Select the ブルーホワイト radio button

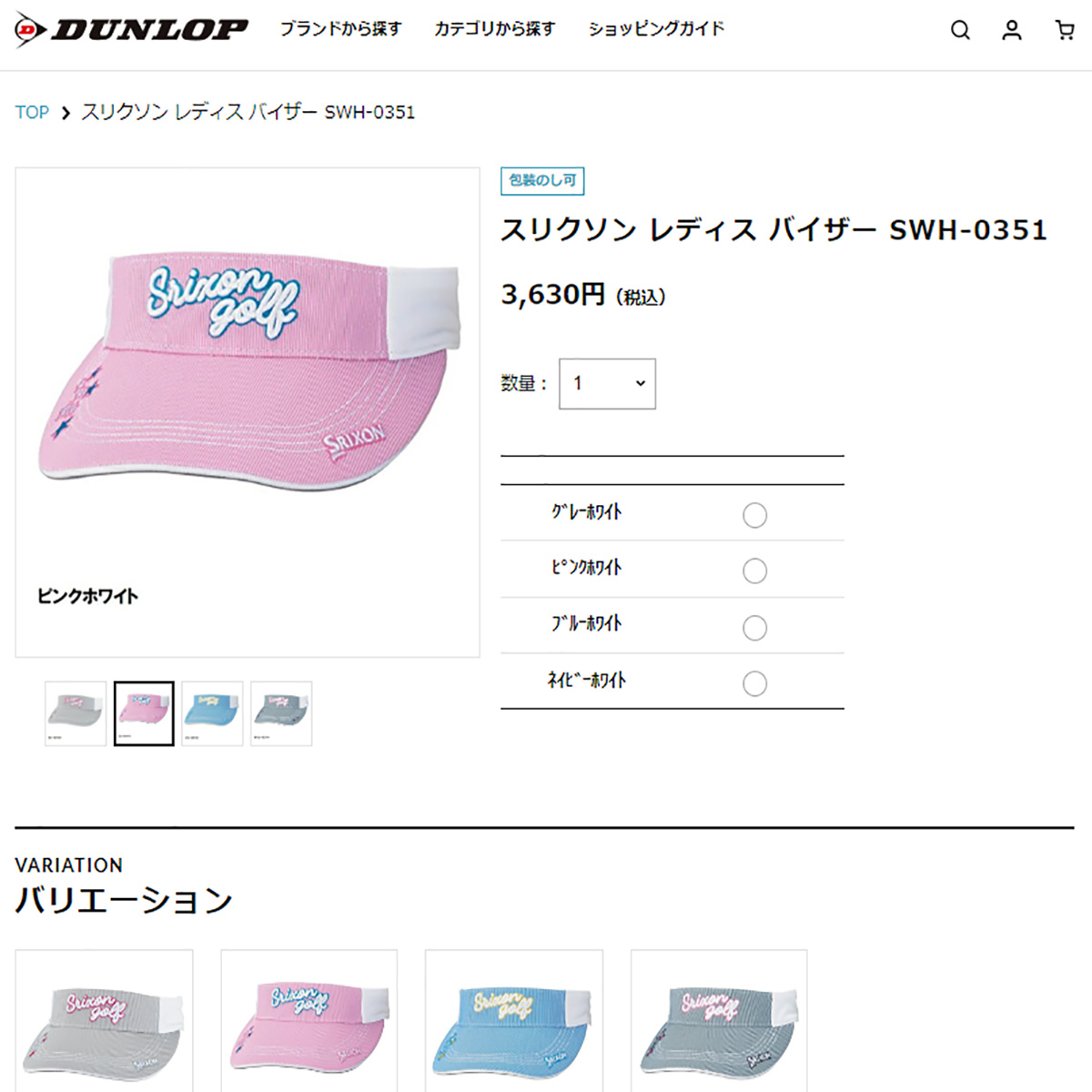click(754, 628)
